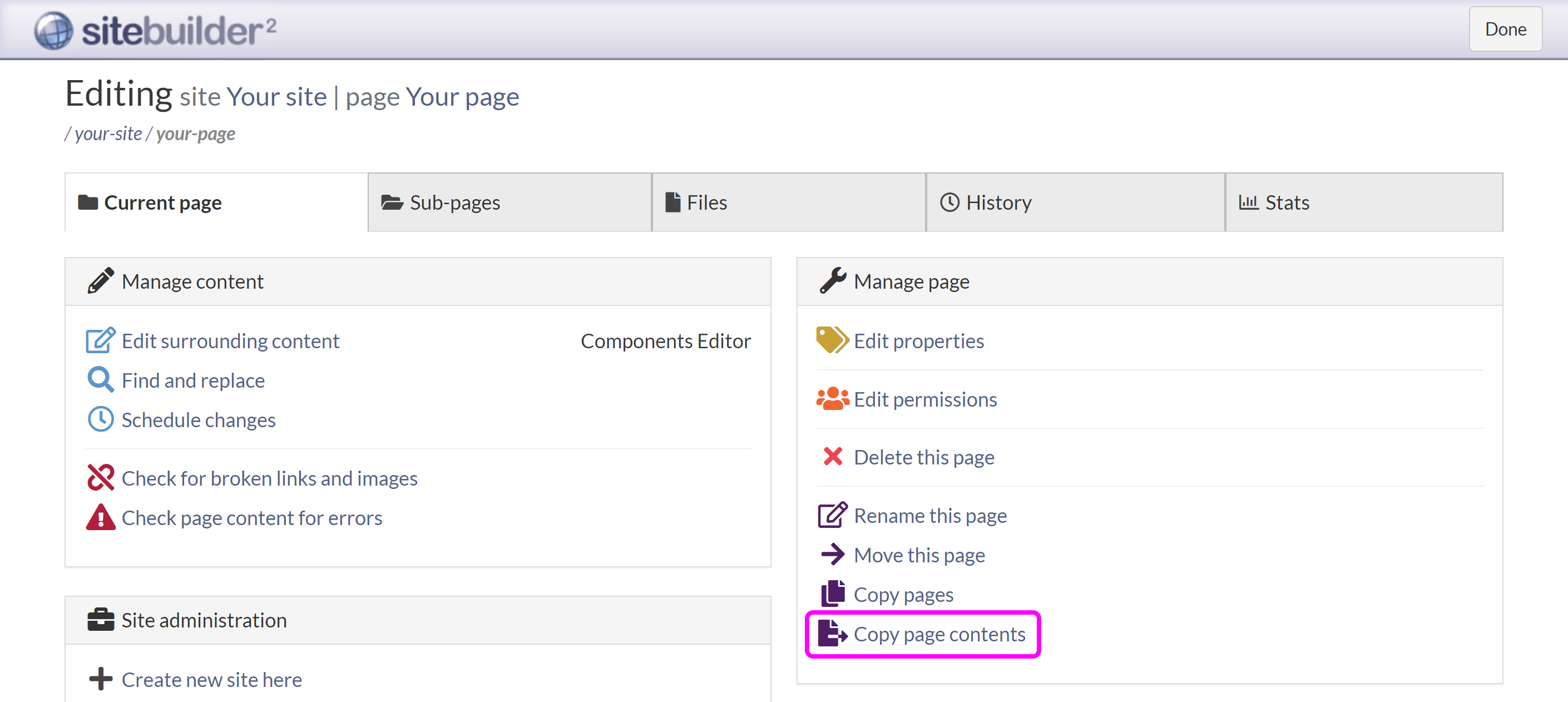The height and width of the screenshot is (702, 1568).
Task: Click the Edit surrounding content pencil icon
Action: click(x=100, y=341)
